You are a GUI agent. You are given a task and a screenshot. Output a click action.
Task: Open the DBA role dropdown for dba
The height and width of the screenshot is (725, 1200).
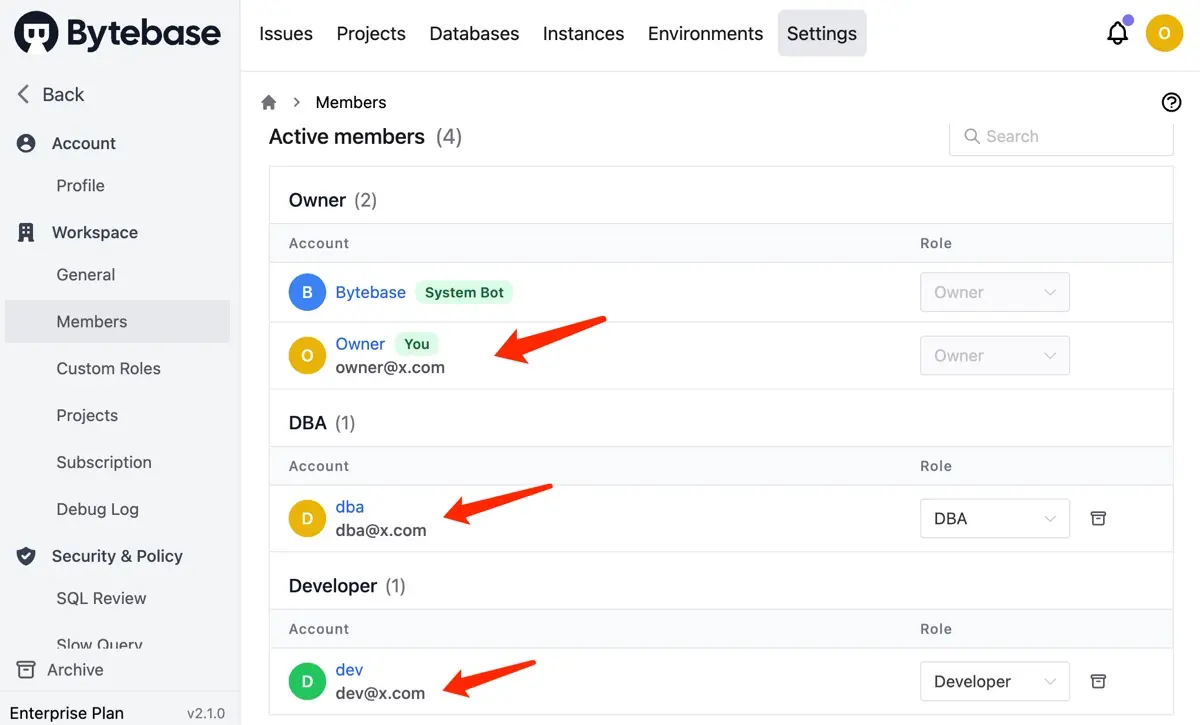point(994,518)
